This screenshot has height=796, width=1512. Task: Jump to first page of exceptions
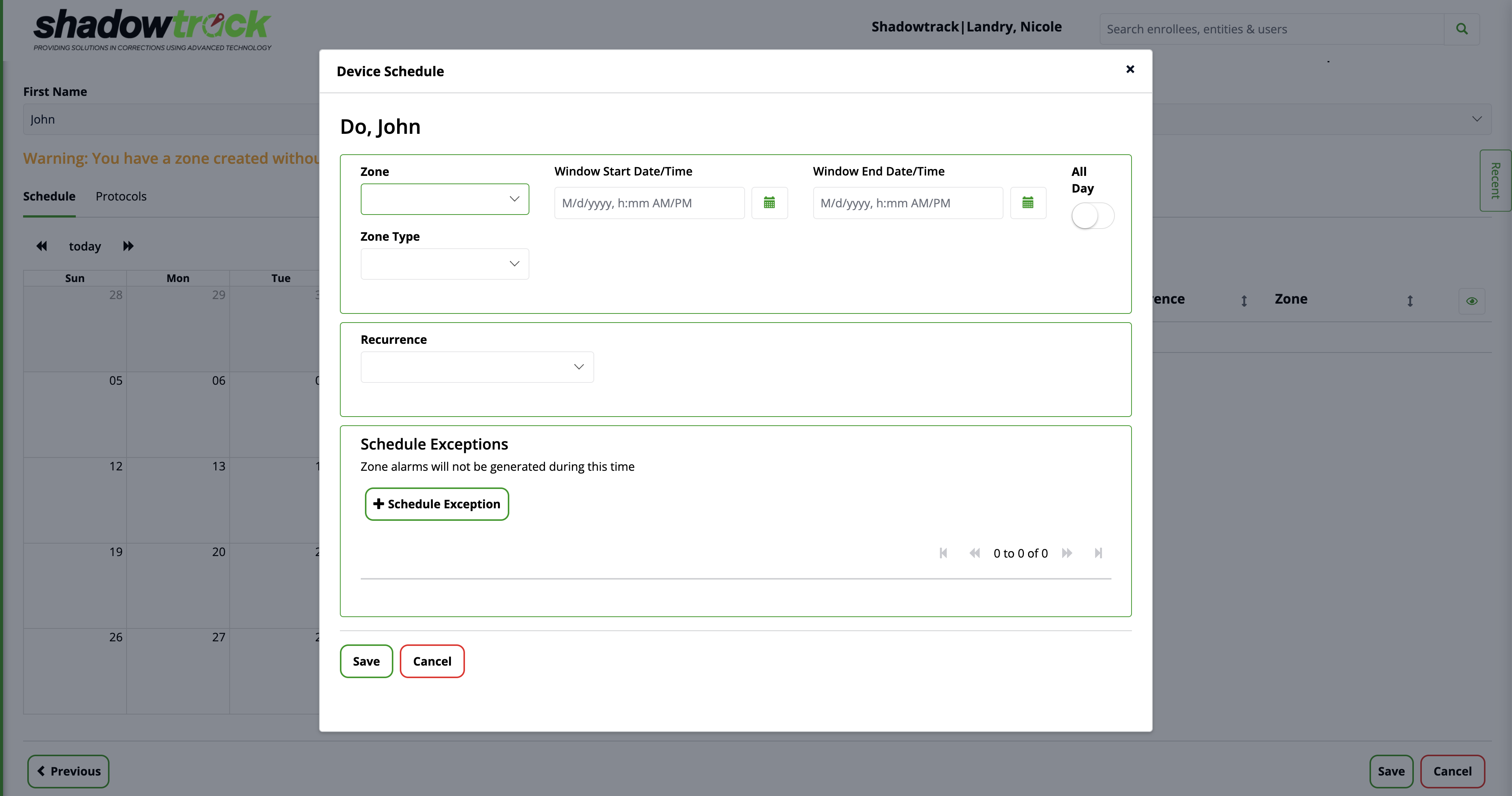point(943,553)
